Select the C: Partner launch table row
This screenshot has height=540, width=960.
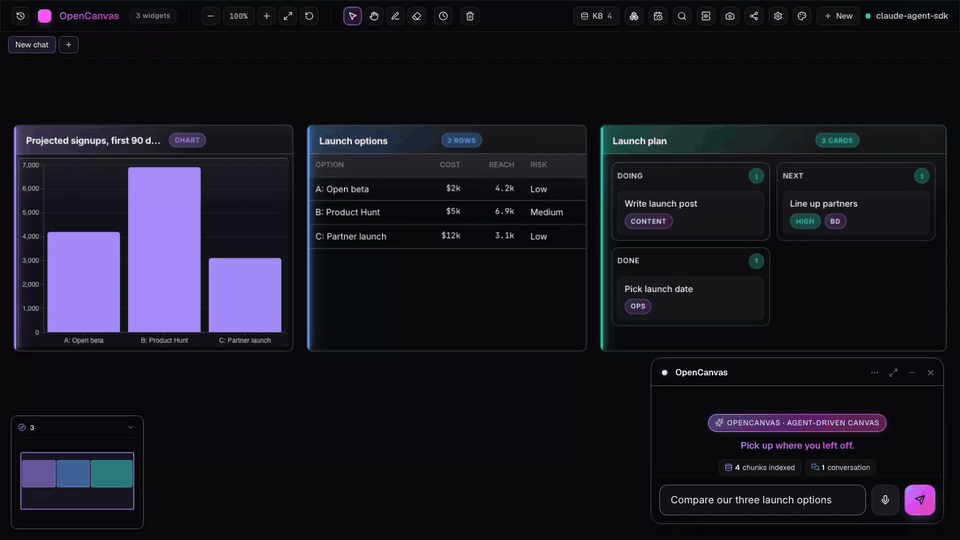(x=448, y=236)
